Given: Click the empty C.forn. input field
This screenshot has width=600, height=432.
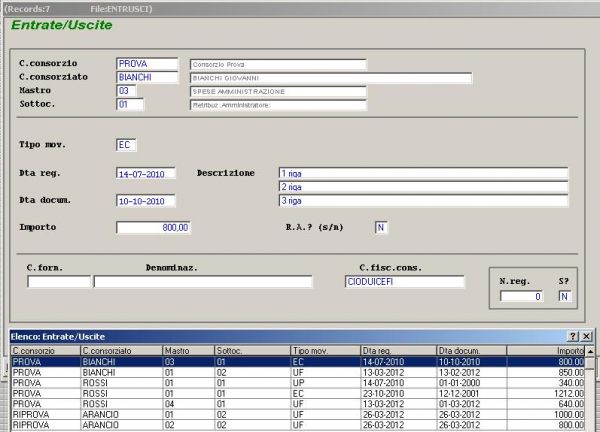Looking at the screenshot, I should tap(59, 282).
